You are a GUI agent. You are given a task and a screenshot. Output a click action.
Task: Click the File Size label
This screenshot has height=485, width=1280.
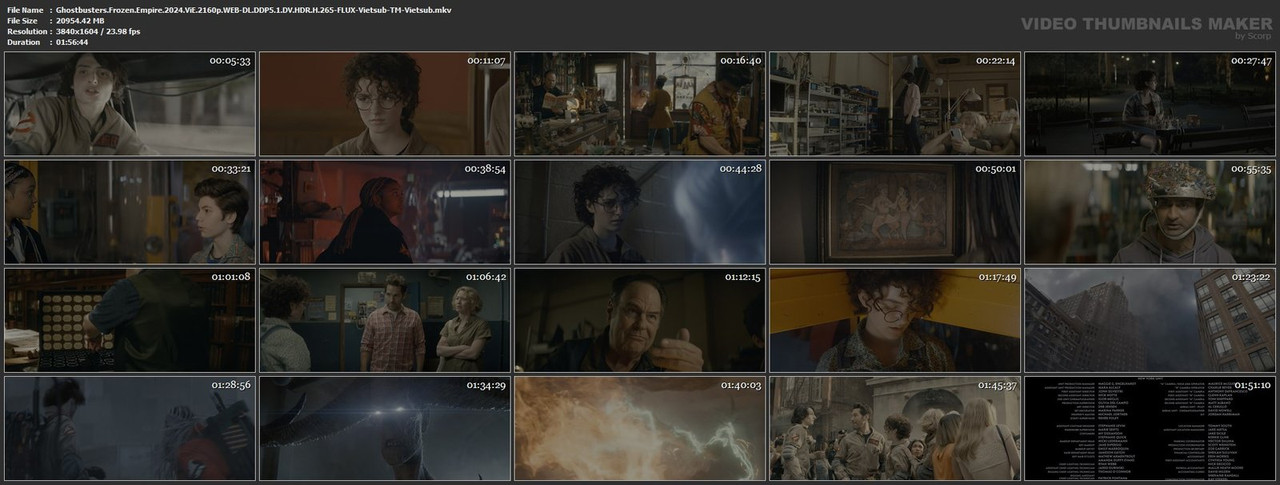tap(22, 20)
